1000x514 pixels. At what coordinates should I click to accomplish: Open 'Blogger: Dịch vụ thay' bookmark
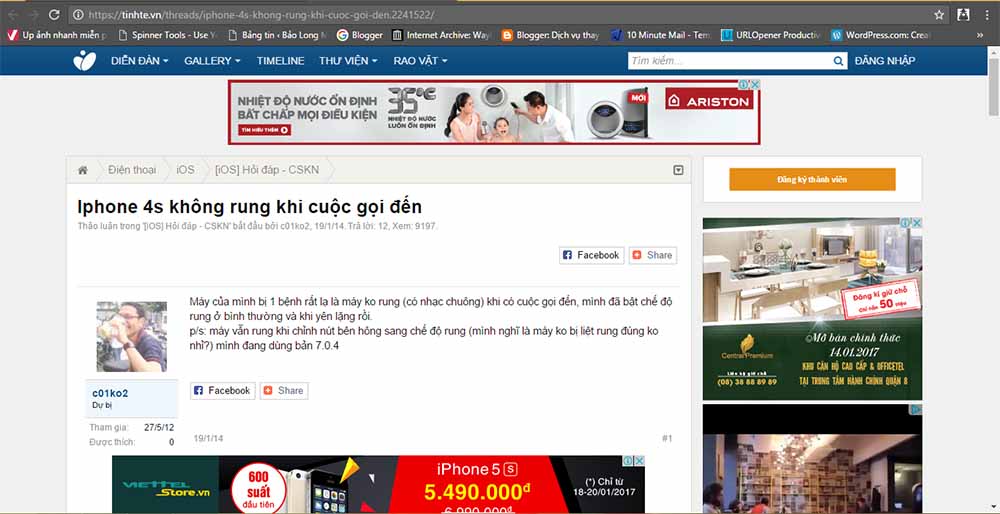click(x=551, y=35)
